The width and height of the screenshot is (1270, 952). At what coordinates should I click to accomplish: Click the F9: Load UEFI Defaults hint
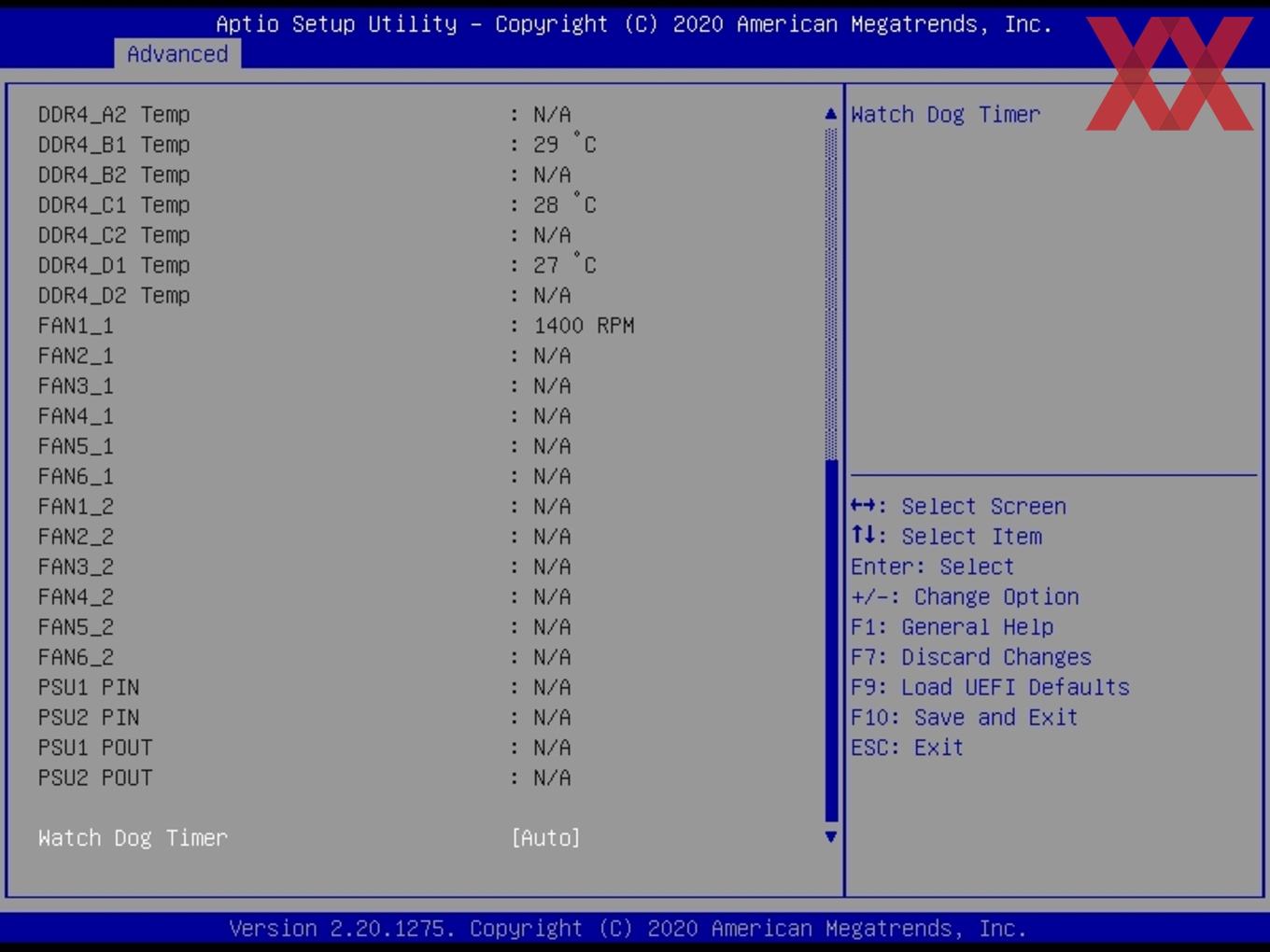click(990, 687)
